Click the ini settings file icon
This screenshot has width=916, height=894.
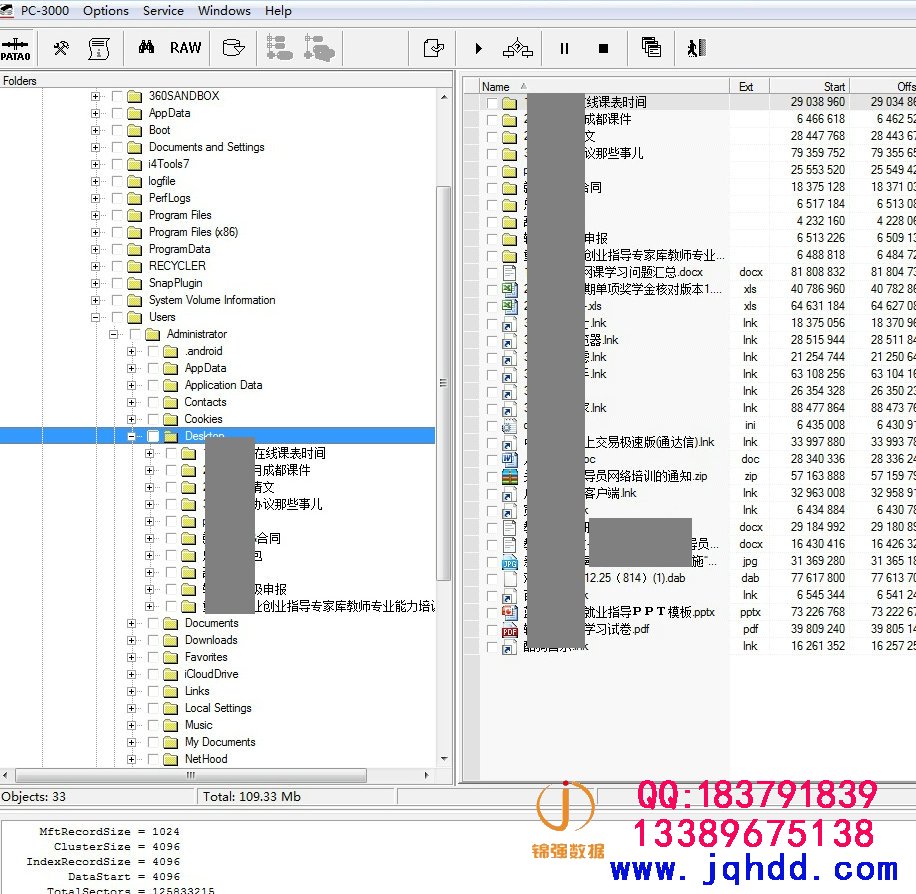tap(509, 425)
